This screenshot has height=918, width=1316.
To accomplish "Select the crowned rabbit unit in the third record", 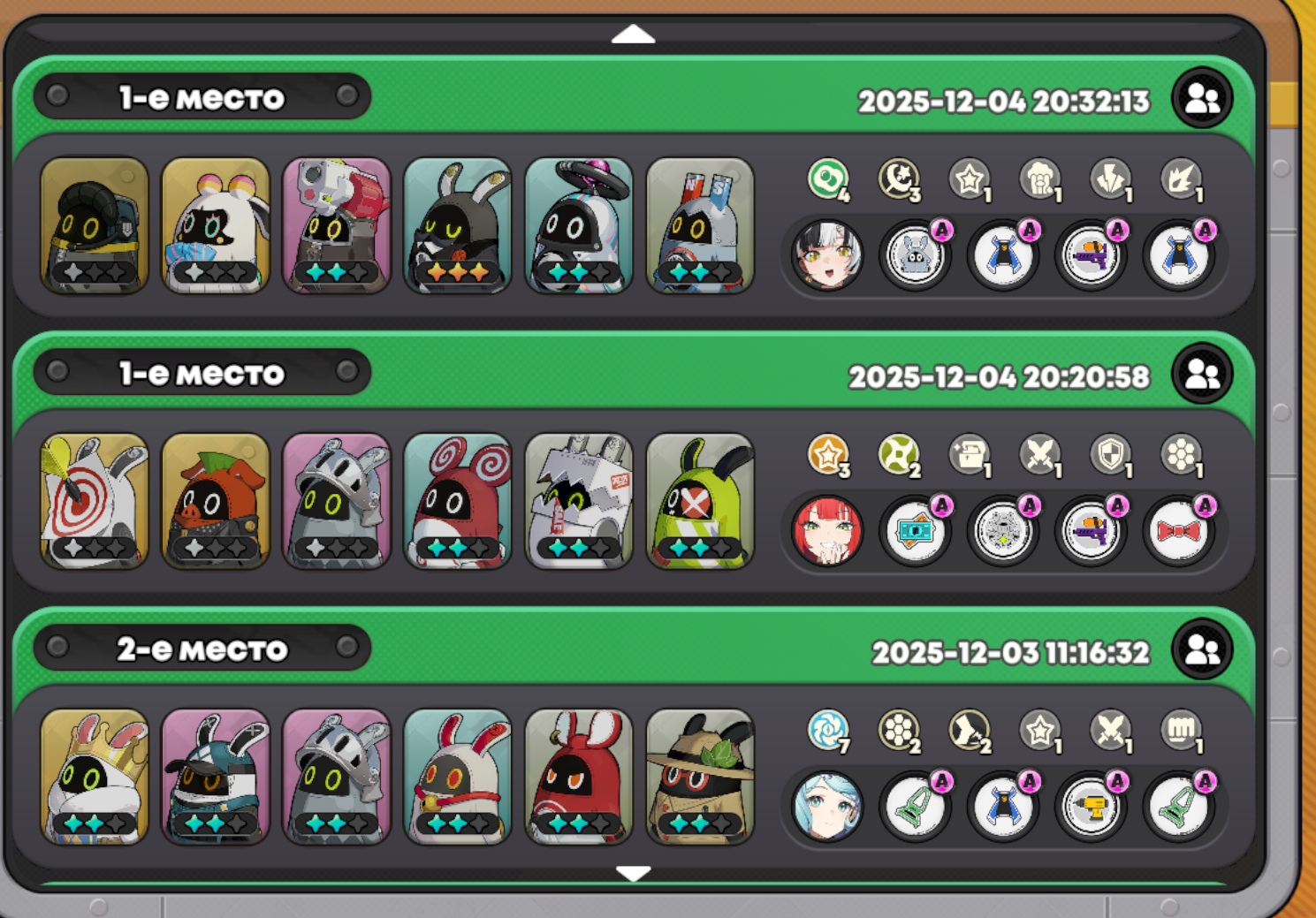I will (x=94, y=777).
